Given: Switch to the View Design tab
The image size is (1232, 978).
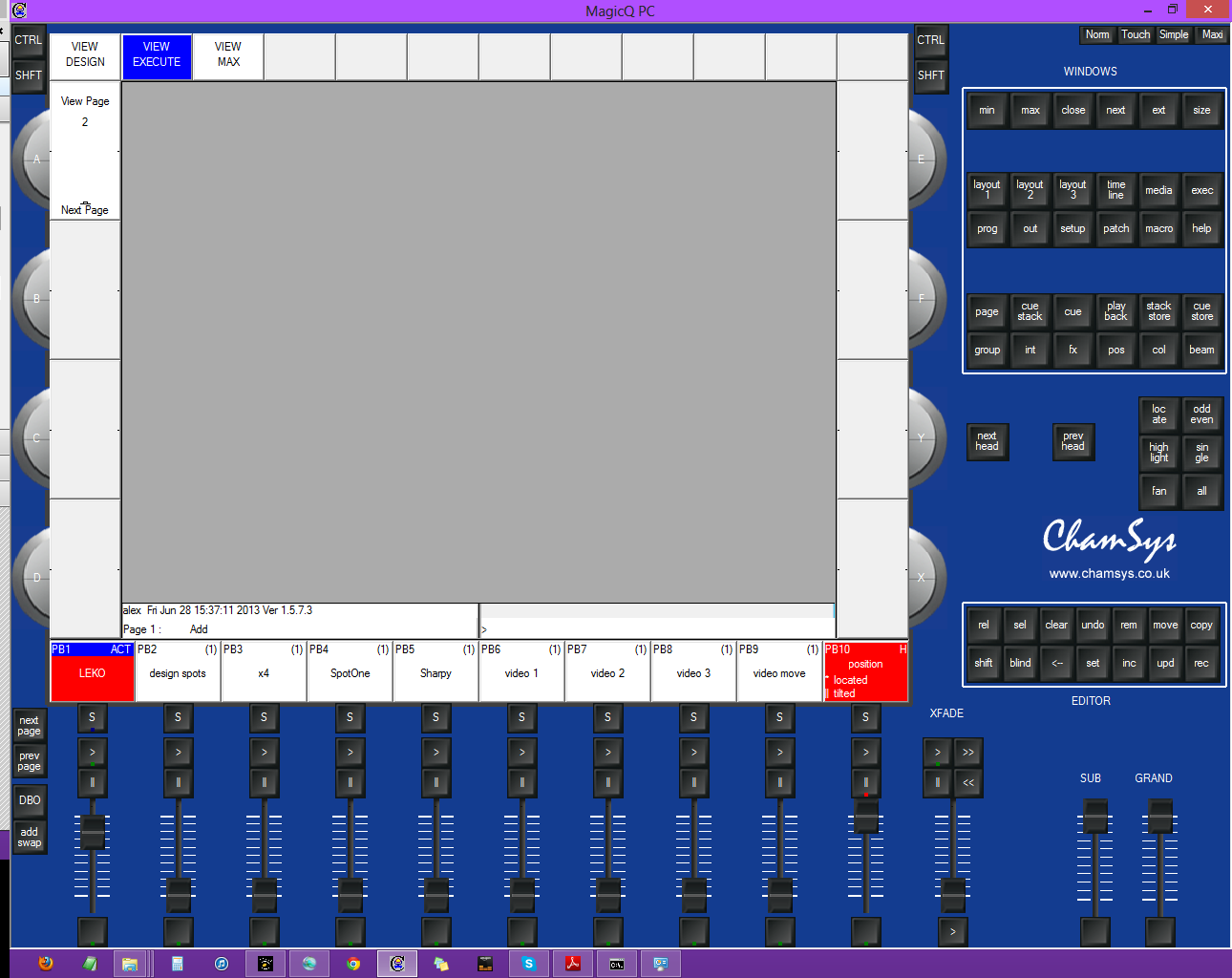Looking at the screenshot, I should point(85,54).
